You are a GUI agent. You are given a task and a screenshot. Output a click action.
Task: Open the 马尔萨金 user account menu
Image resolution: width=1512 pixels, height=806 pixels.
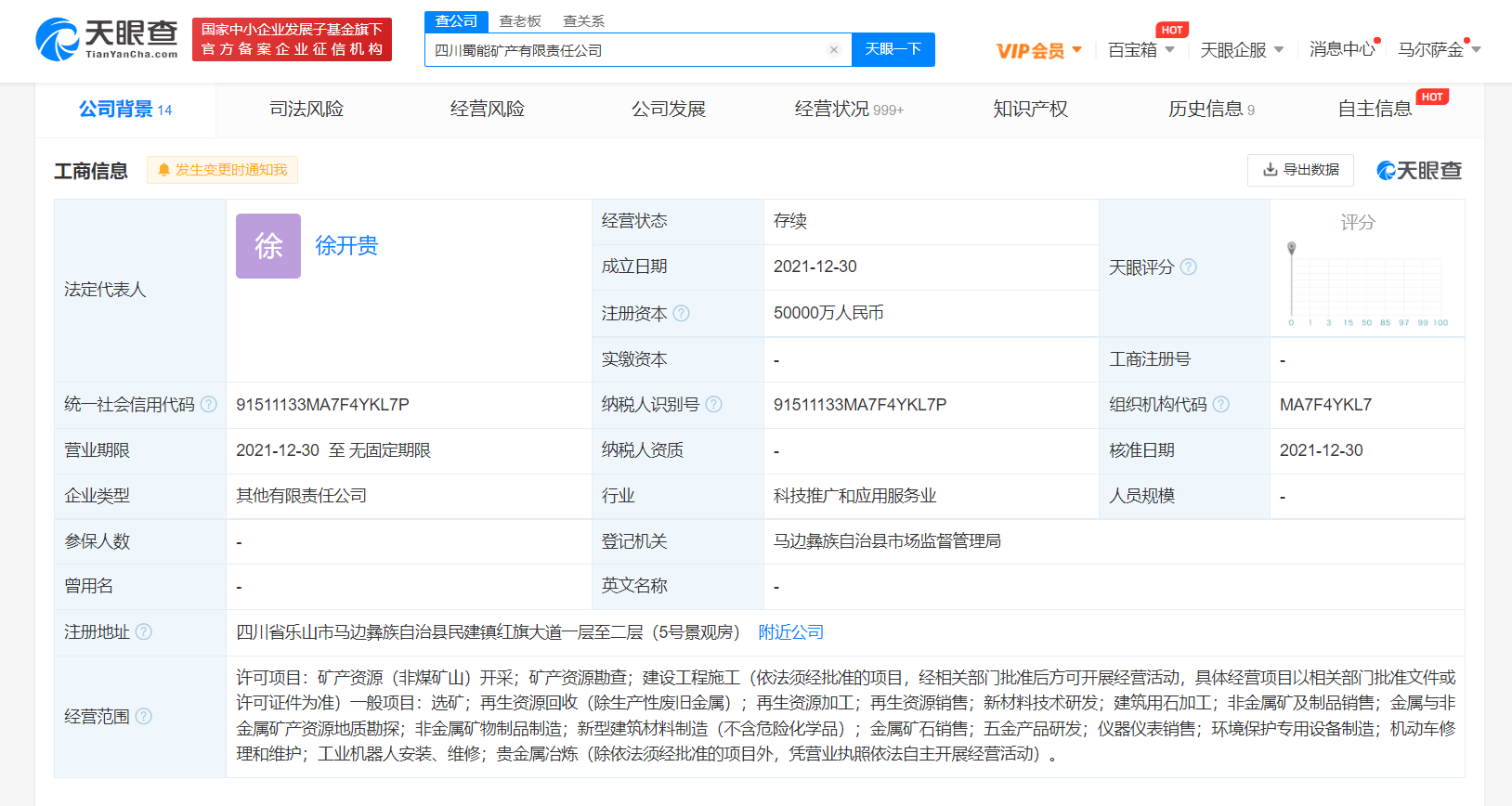tap(1439, 50)
